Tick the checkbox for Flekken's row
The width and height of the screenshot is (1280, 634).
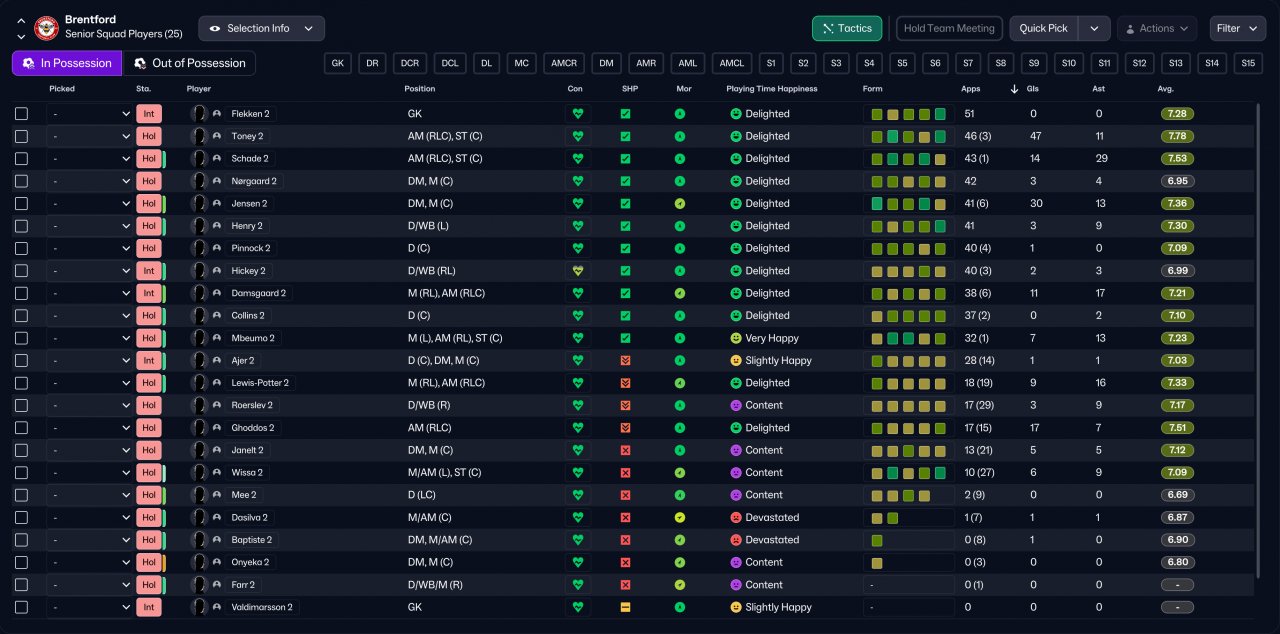click(x=22, y=114)
